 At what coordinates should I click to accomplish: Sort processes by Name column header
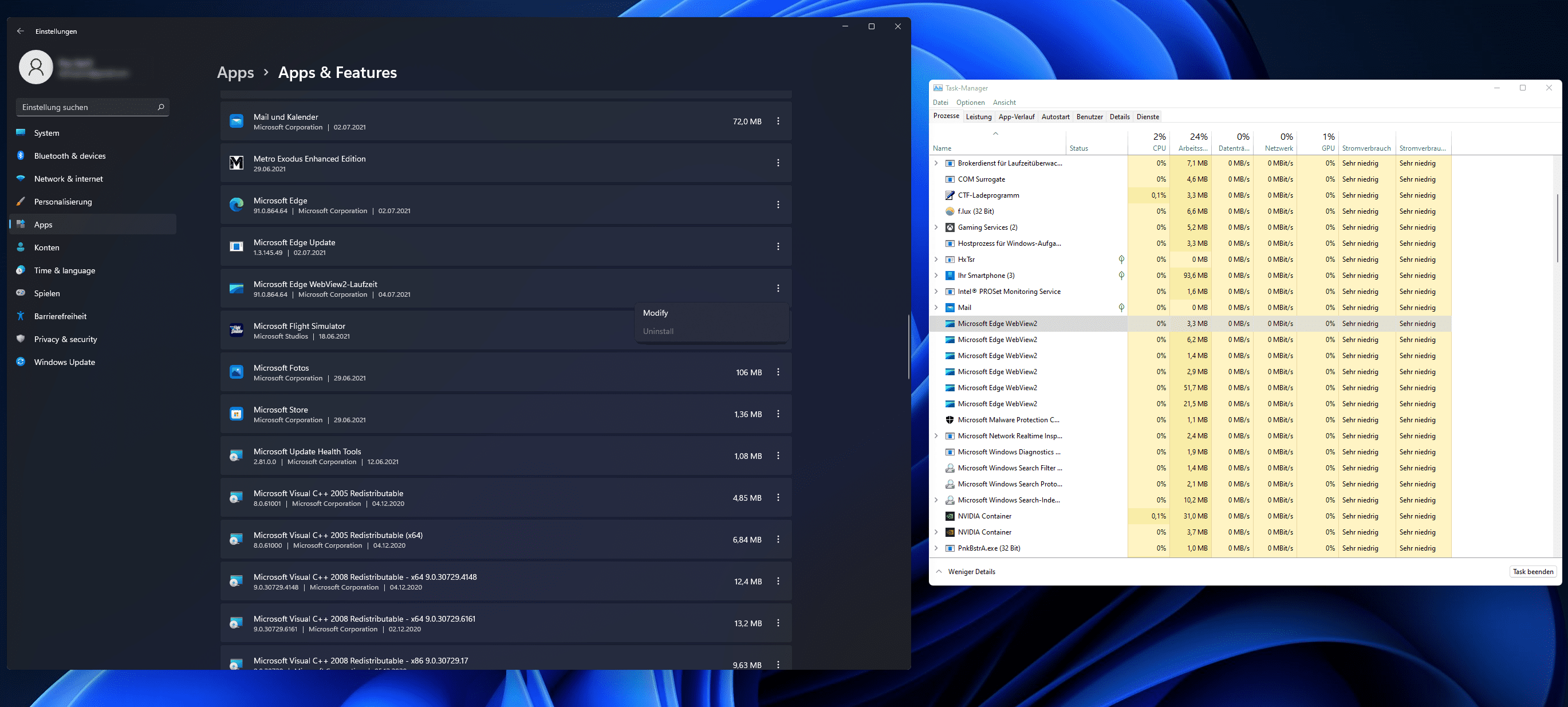pyautogui.click(x=998, y=142)
